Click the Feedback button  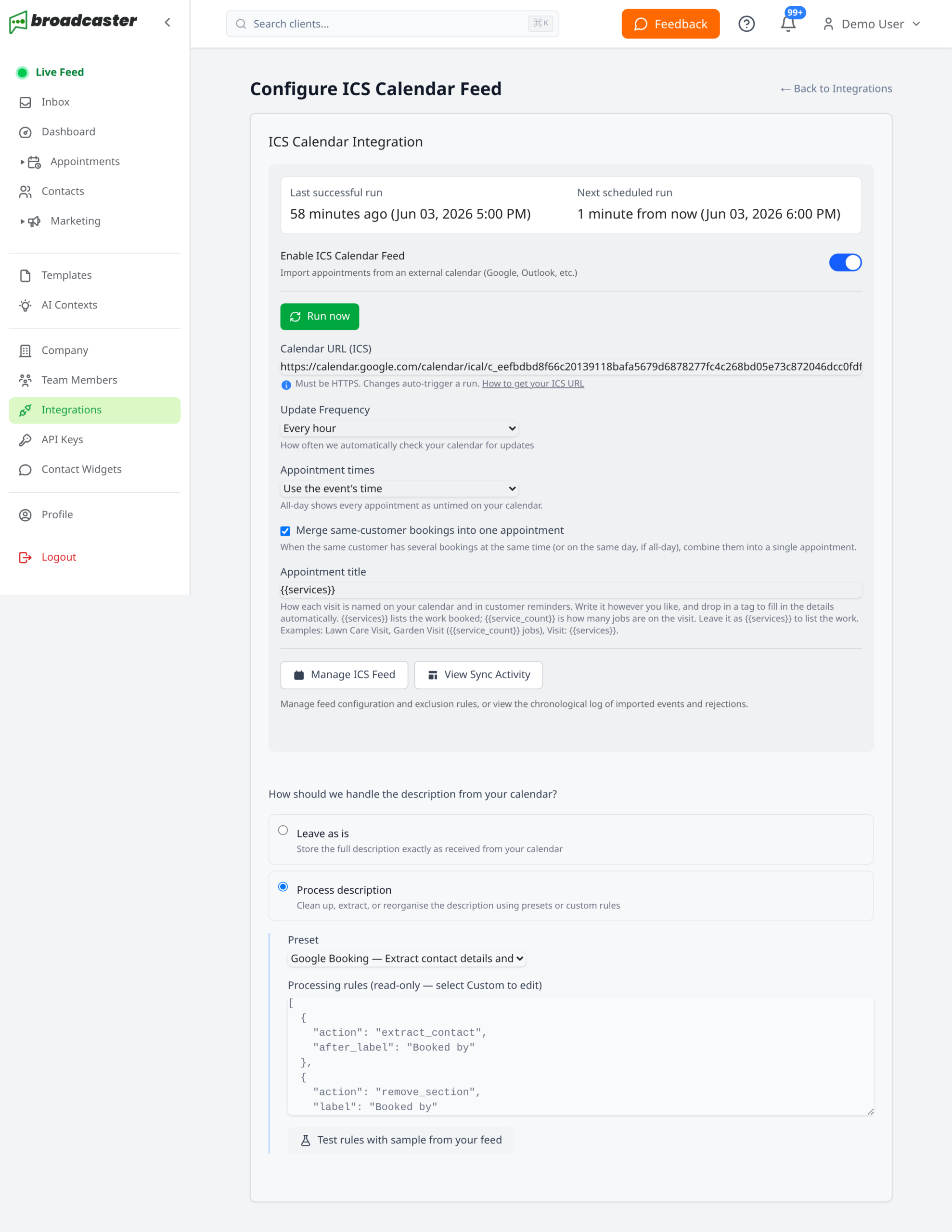[670, 24]
